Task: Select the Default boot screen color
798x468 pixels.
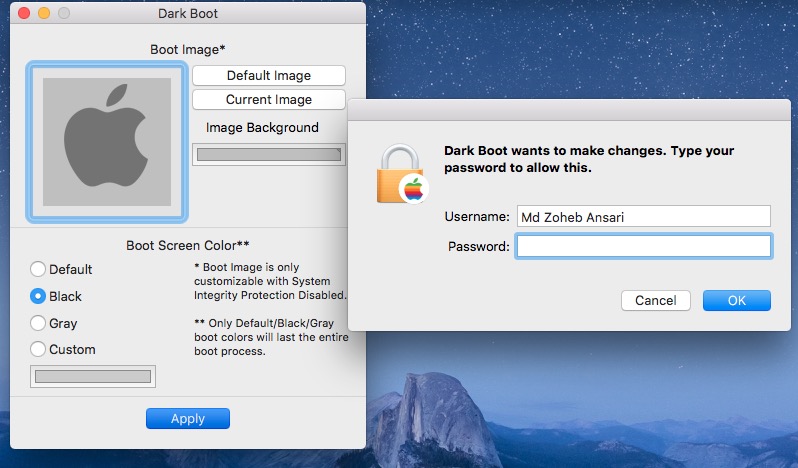Action: [x=38, y=269]
